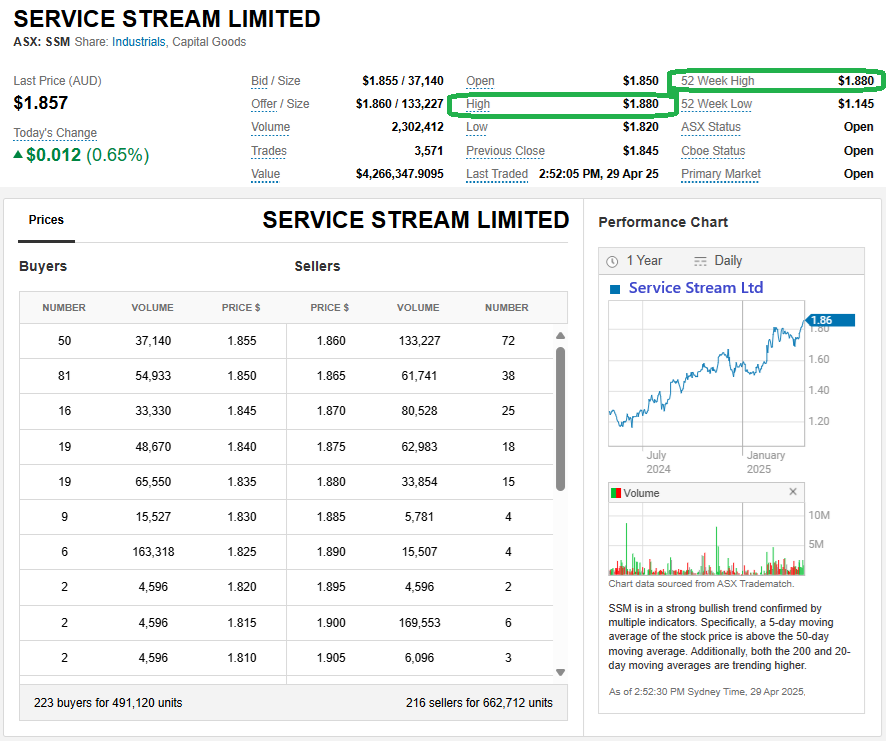
Task: Click the 1.86 price marker on chart
Action: click(x=830, y=321)
